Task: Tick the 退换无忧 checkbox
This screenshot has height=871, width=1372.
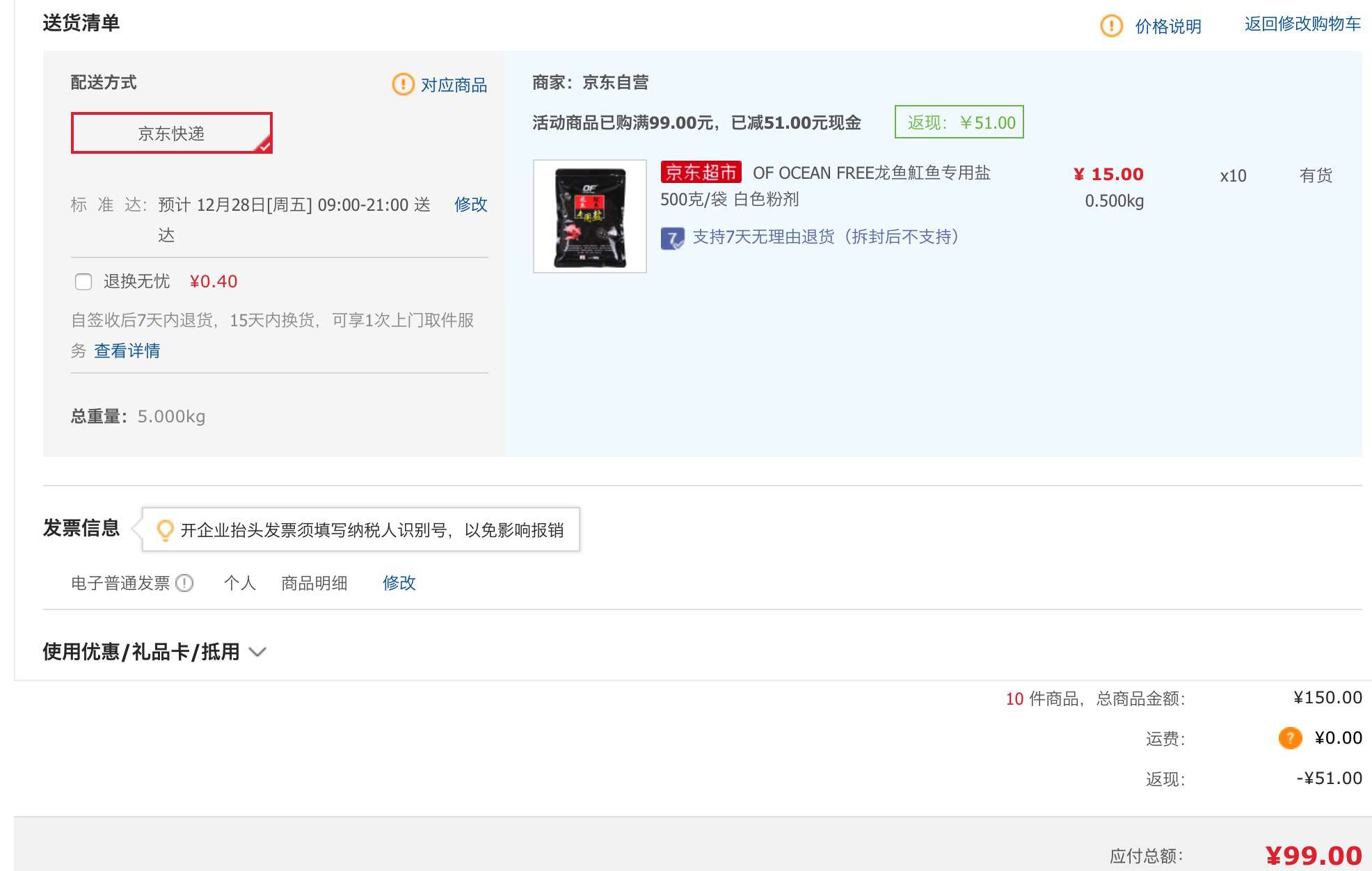Action: click(83, 282)
